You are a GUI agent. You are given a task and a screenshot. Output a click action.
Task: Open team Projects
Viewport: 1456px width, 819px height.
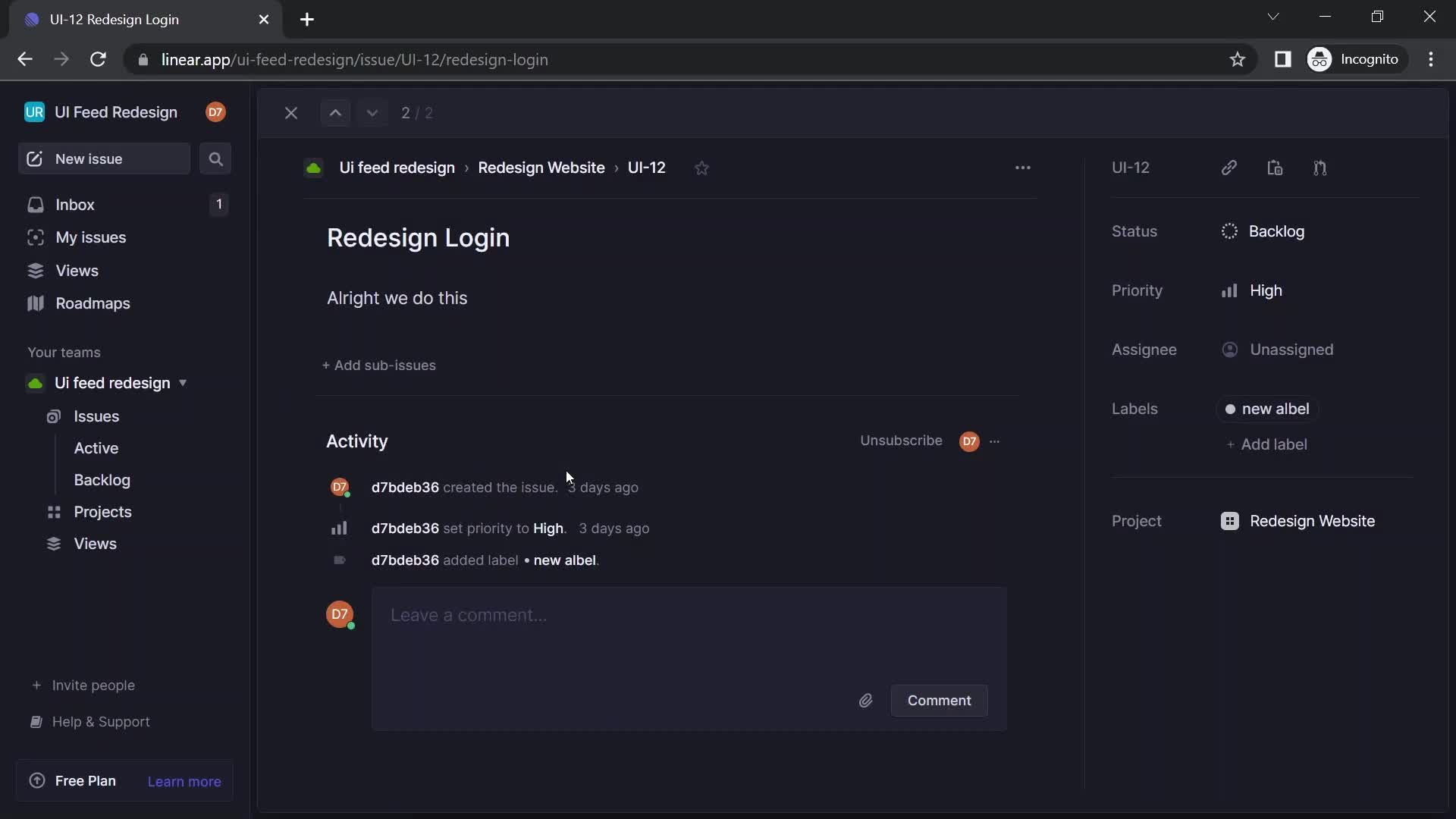tap(102, 512)
